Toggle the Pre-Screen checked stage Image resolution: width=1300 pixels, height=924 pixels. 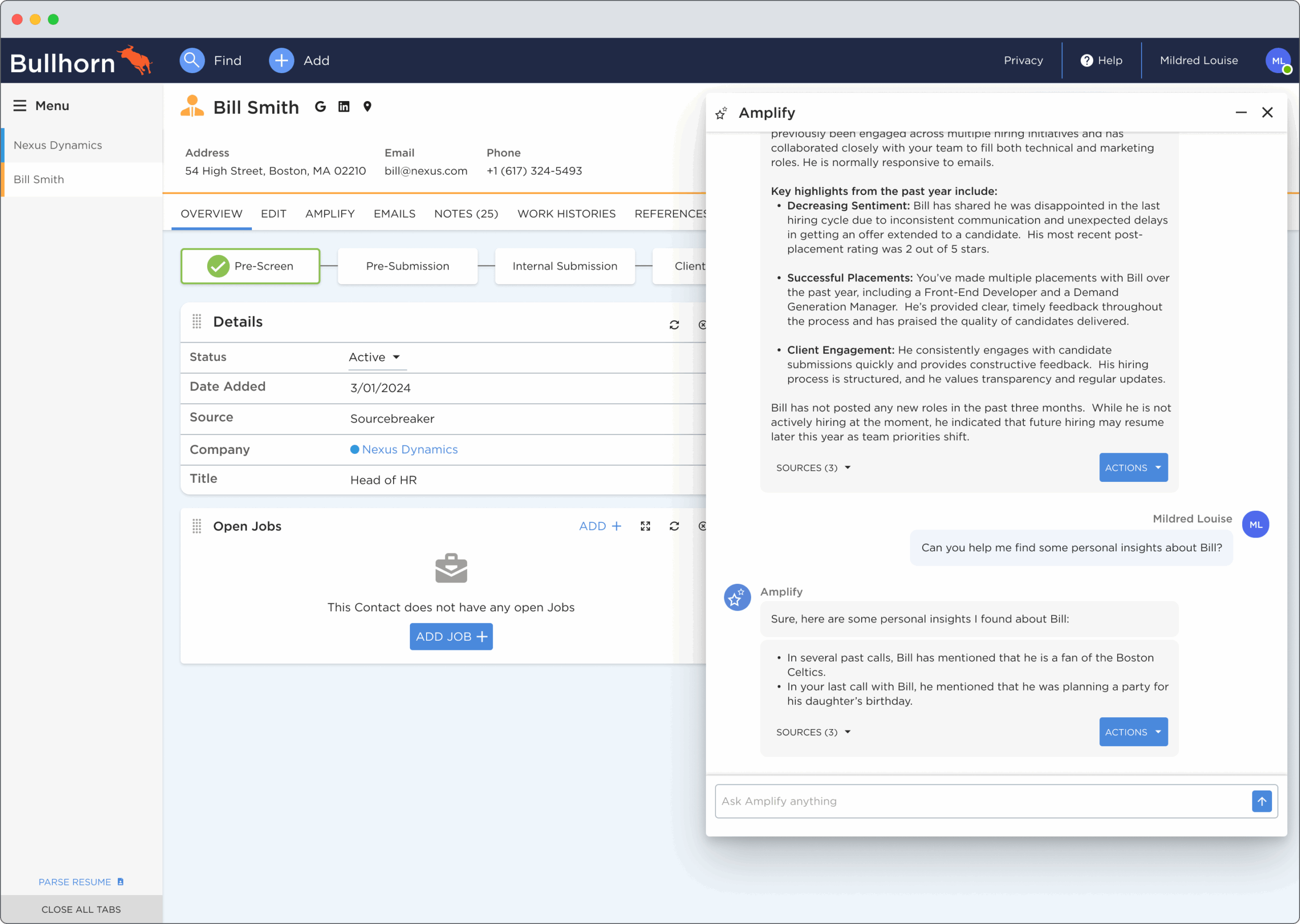click(x=250, y=266)
